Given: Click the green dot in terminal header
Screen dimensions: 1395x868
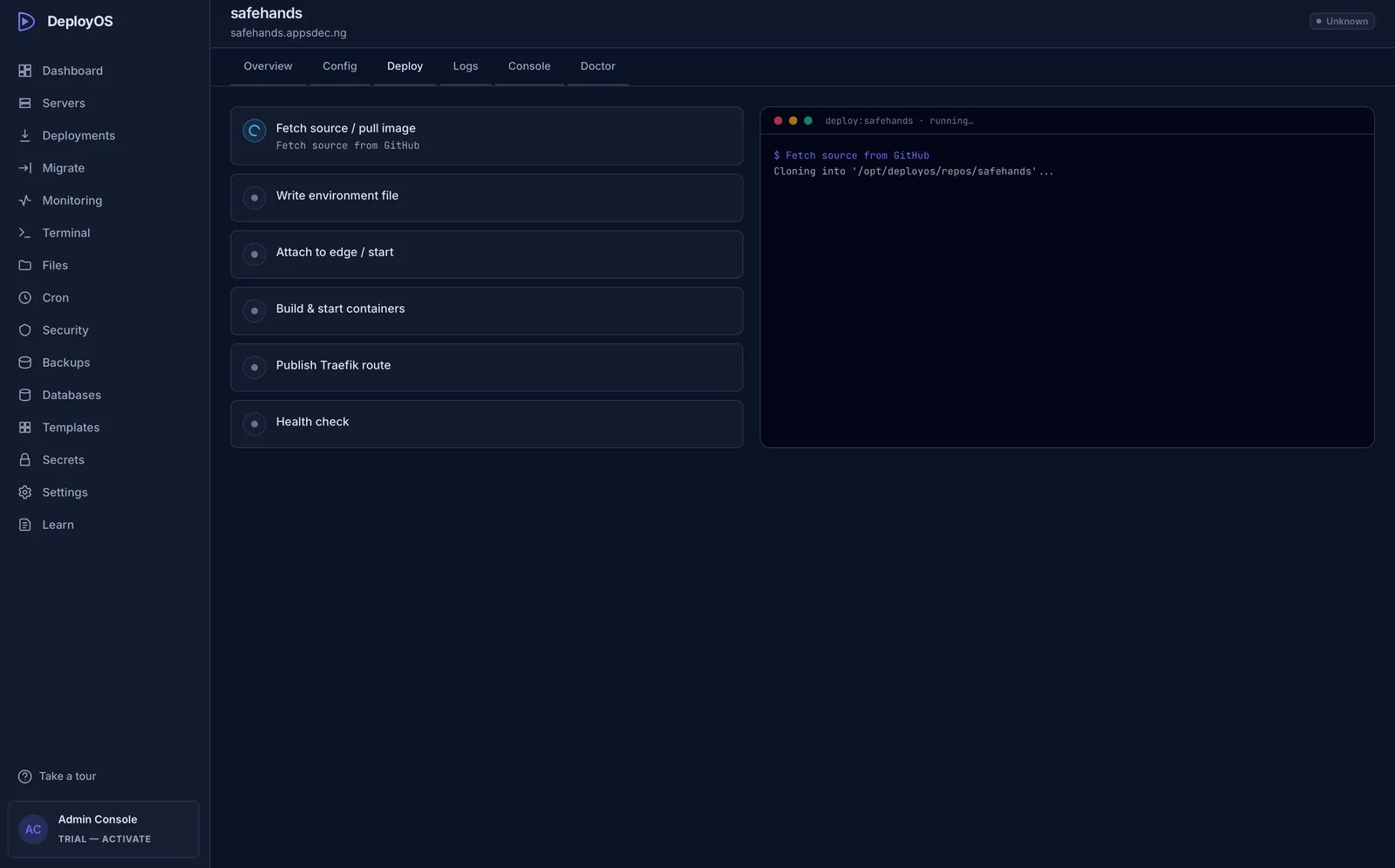Looking at the screenshot, I should click(x=808, y=121).
